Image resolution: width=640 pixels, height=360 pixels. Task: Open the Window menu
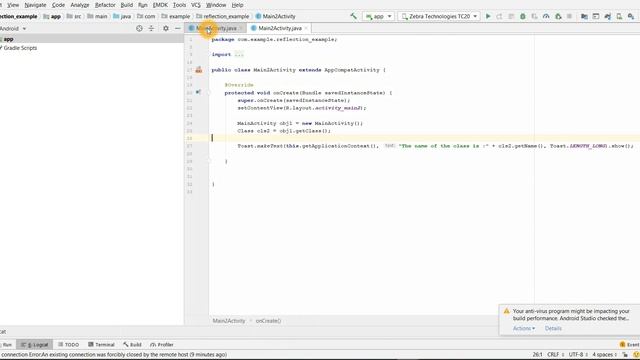pyautogui.click(x=216, y=5)
